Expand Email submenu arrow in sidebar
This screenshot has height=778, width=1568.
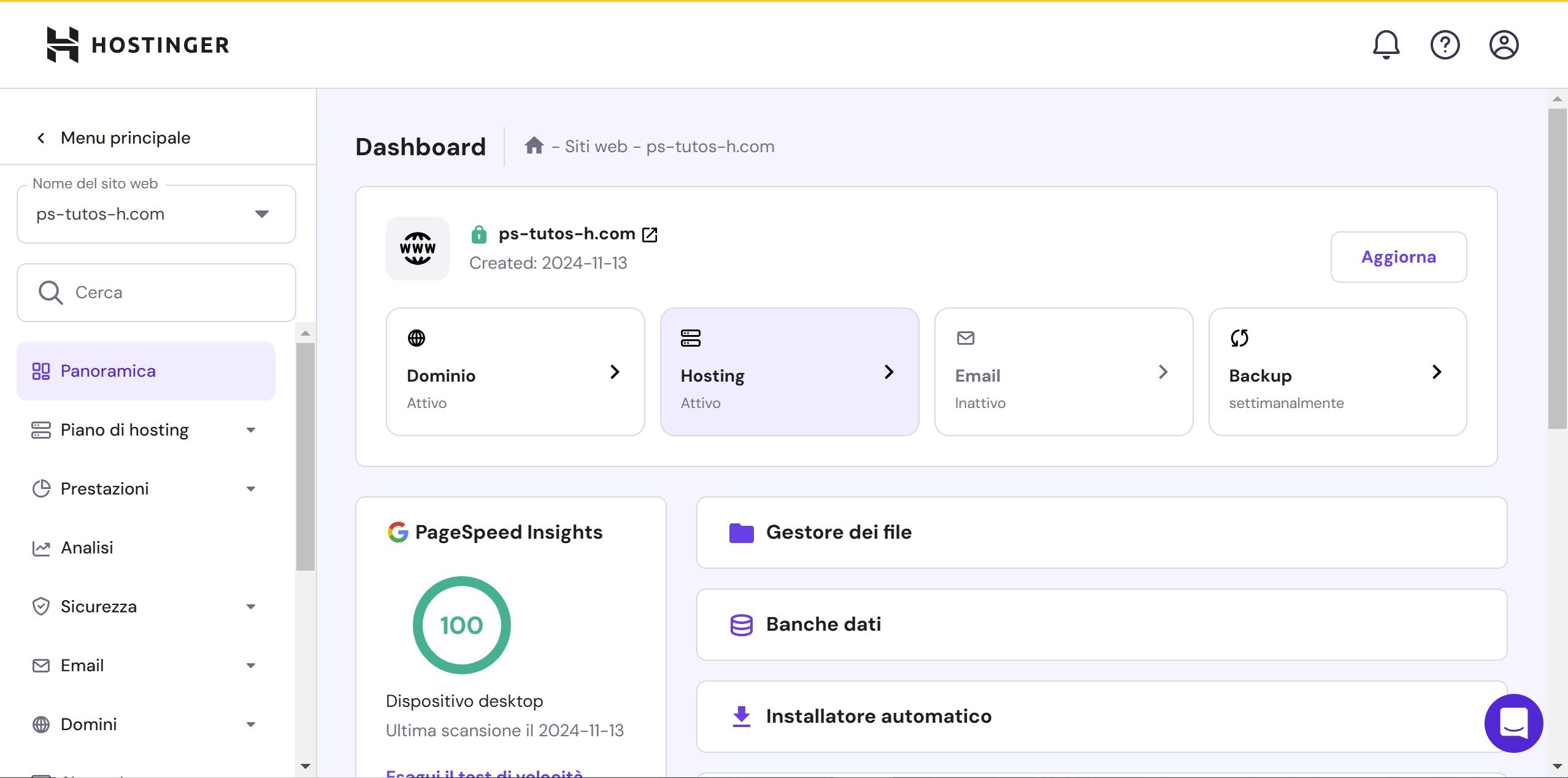point(251,666)
